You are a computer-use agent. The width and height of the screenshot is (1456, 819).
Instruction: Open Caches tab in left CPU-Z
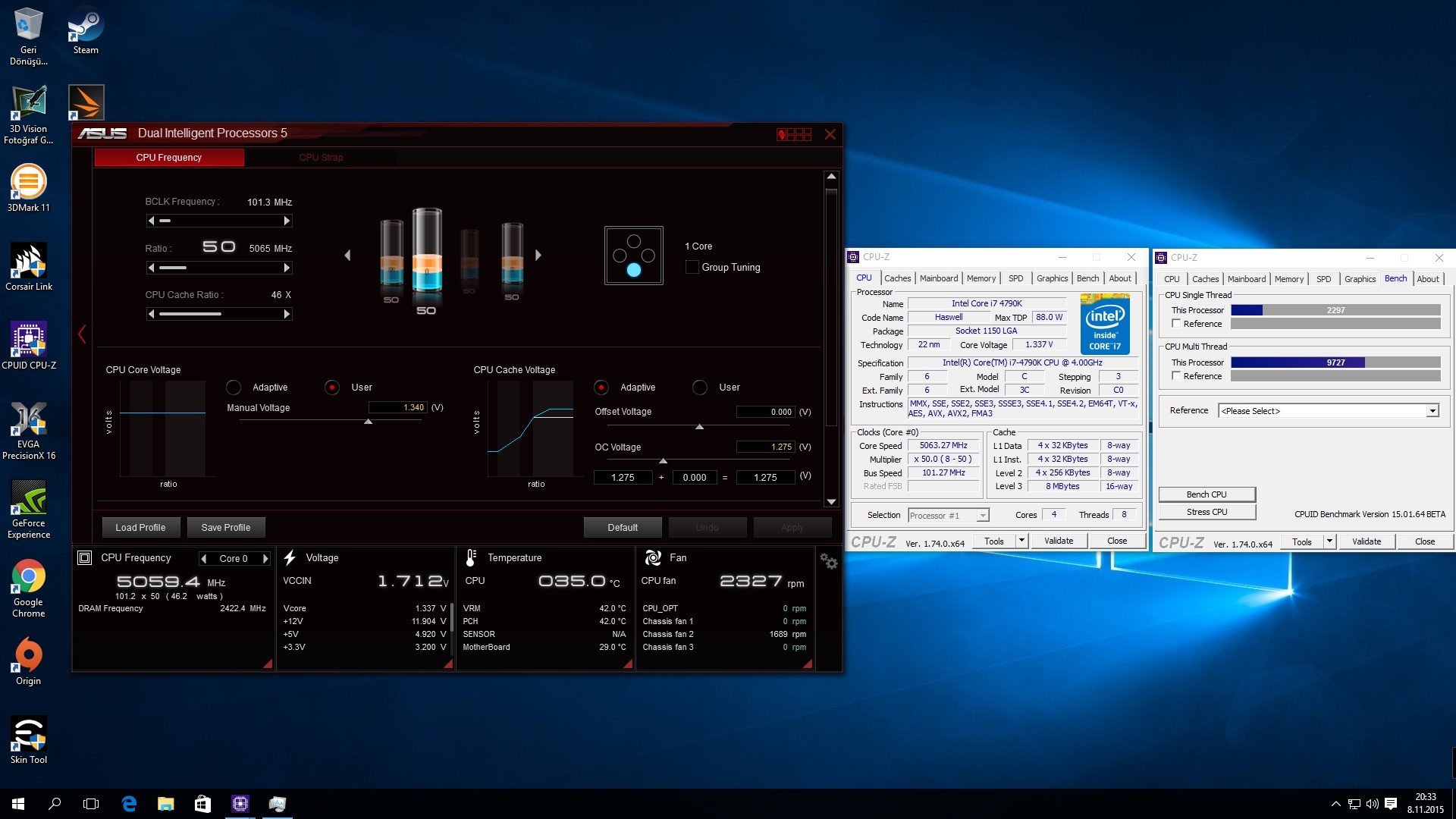pyautogui.click(x=897, y=278)
